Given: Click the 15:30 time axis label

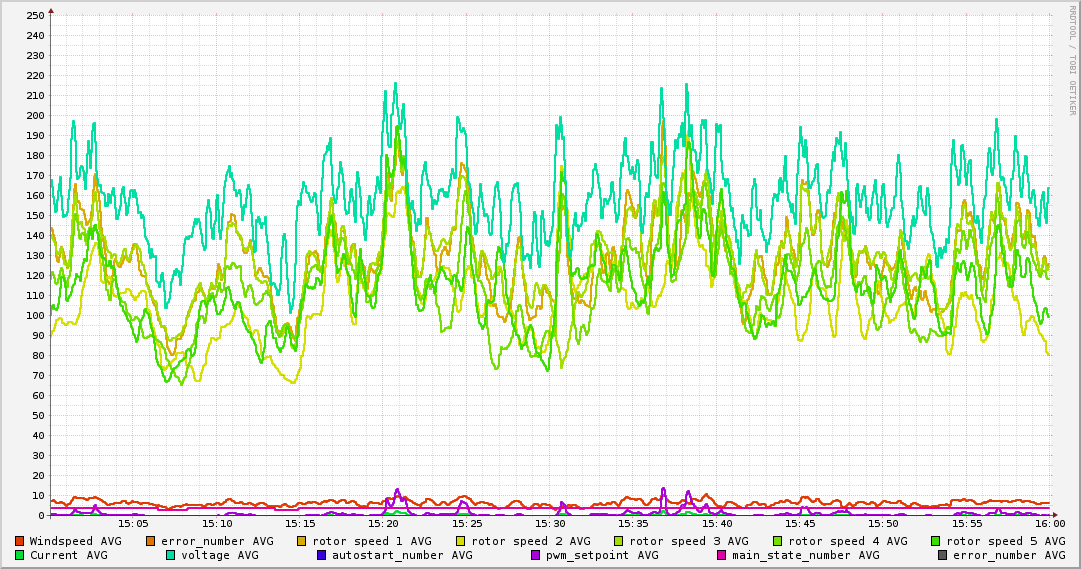Looking at the screenshot, I should 550,524.
